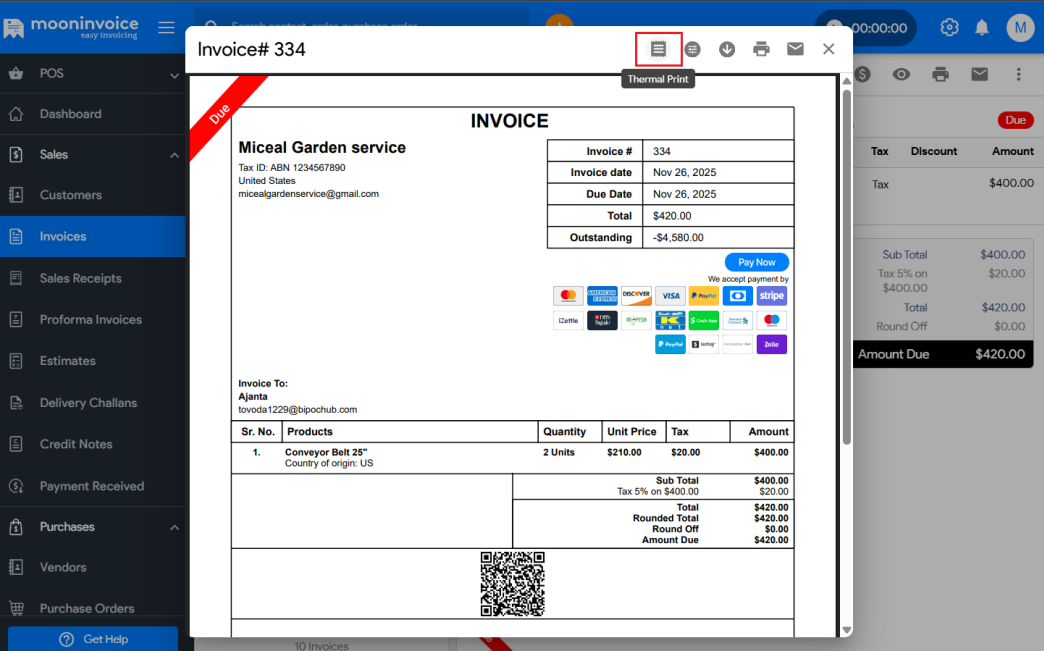Click the Pay Now button
Viewport: 1044px width, 651px height.
pyautogui.click(x=757, y=262)
